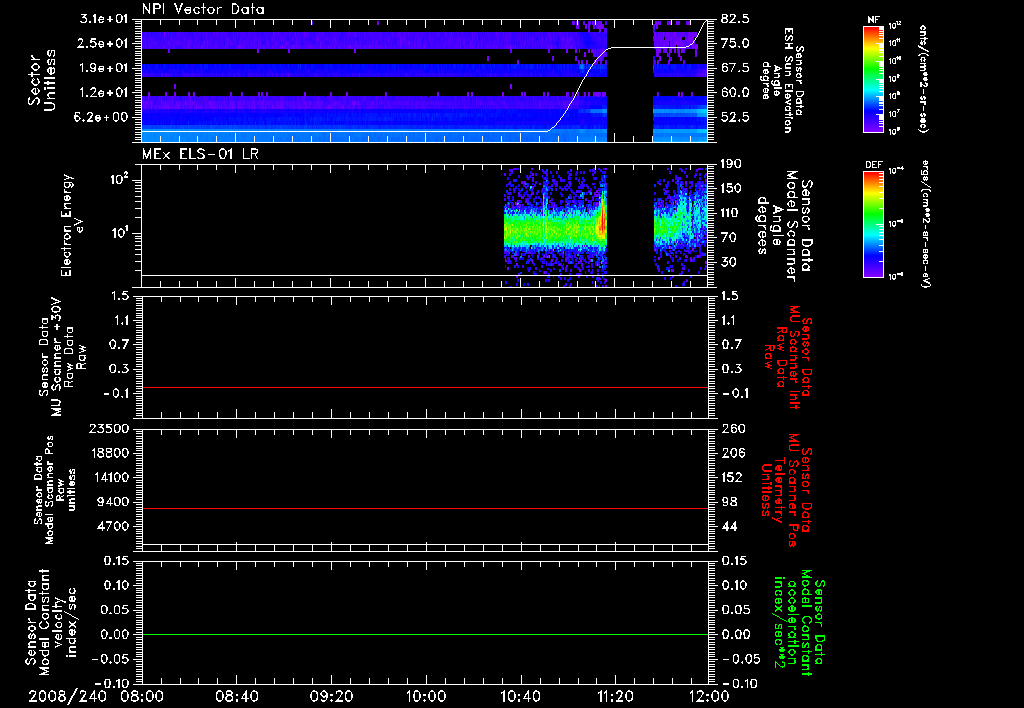Image resolution: width=1024 pixels, height=708 pixels.
Task: Click the DEF color scale bar
Action: (871, 222)
